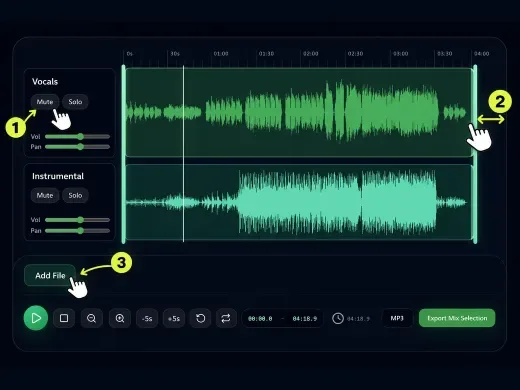Zoom out the timeline with the magnifier minus icon
Image resolution: width=520 pixels, height=390 pixels.
point(91,318)
